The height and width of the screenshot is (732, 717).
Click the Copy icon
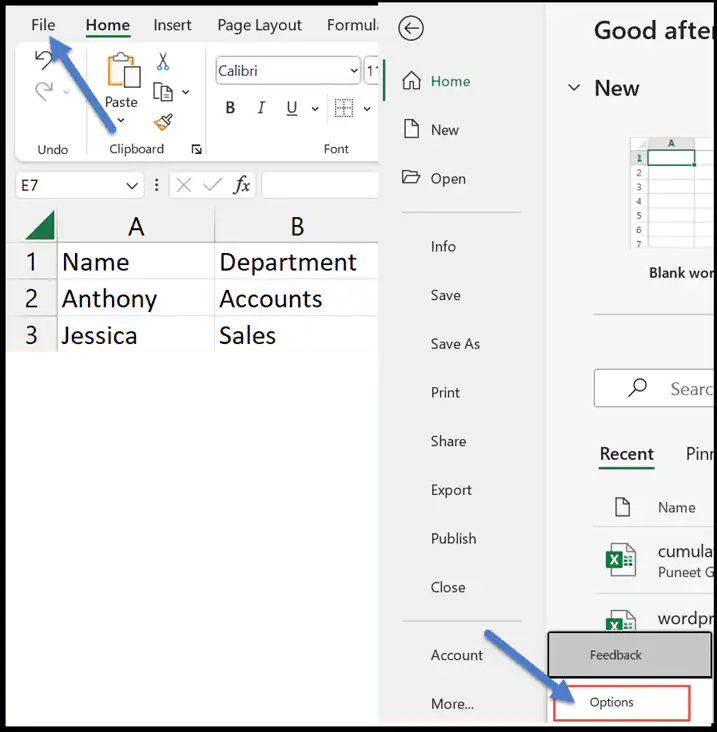(x=163, y=92)
